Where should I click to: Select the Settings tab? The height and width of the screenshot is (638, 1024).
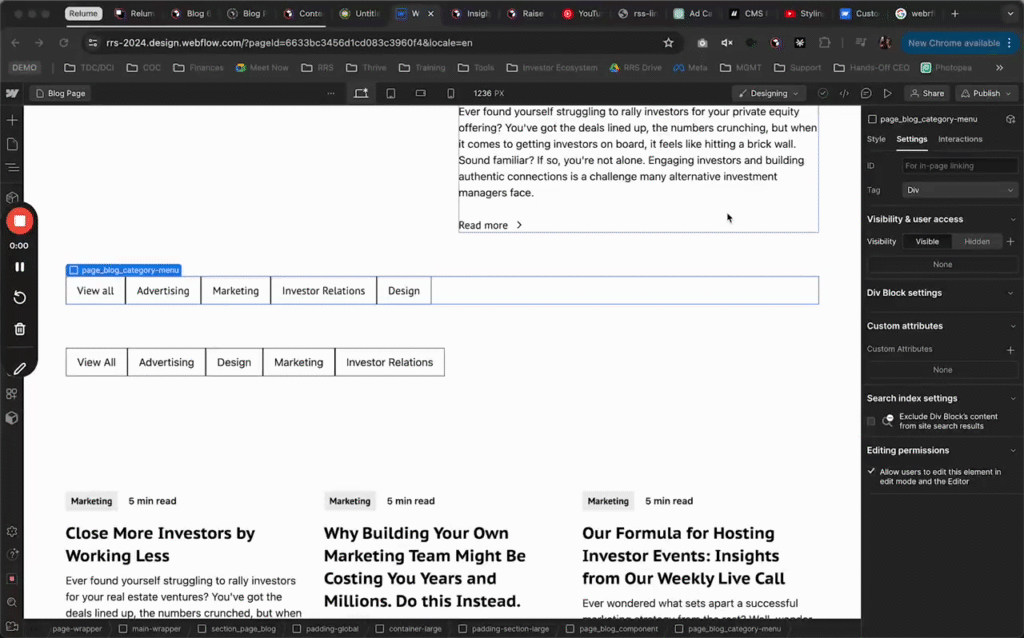click(x=912, y=139)
